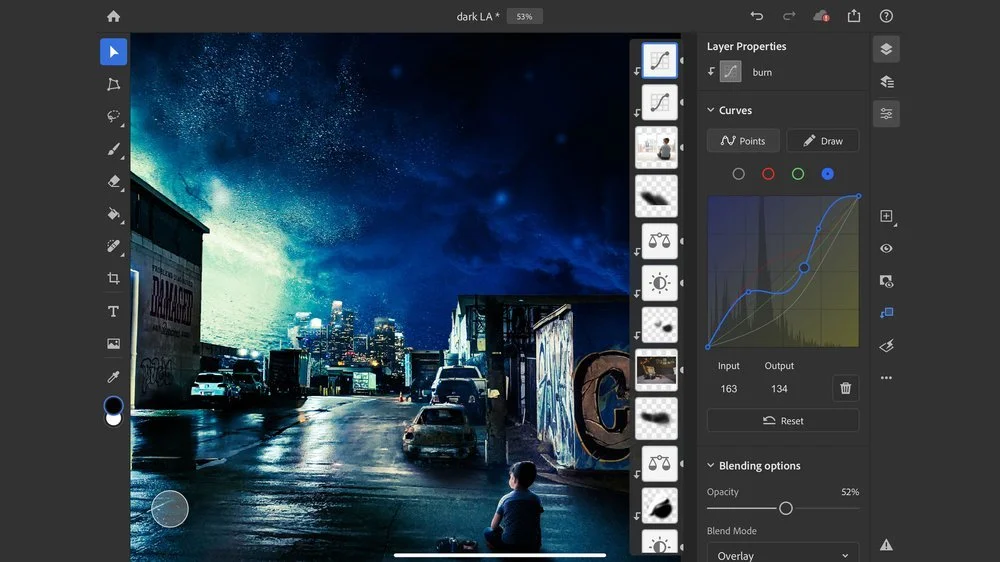Image resolution: width=1000 pixels, height=562 pixels.
Task: Select the Type tool
Action: pos(114,311)
